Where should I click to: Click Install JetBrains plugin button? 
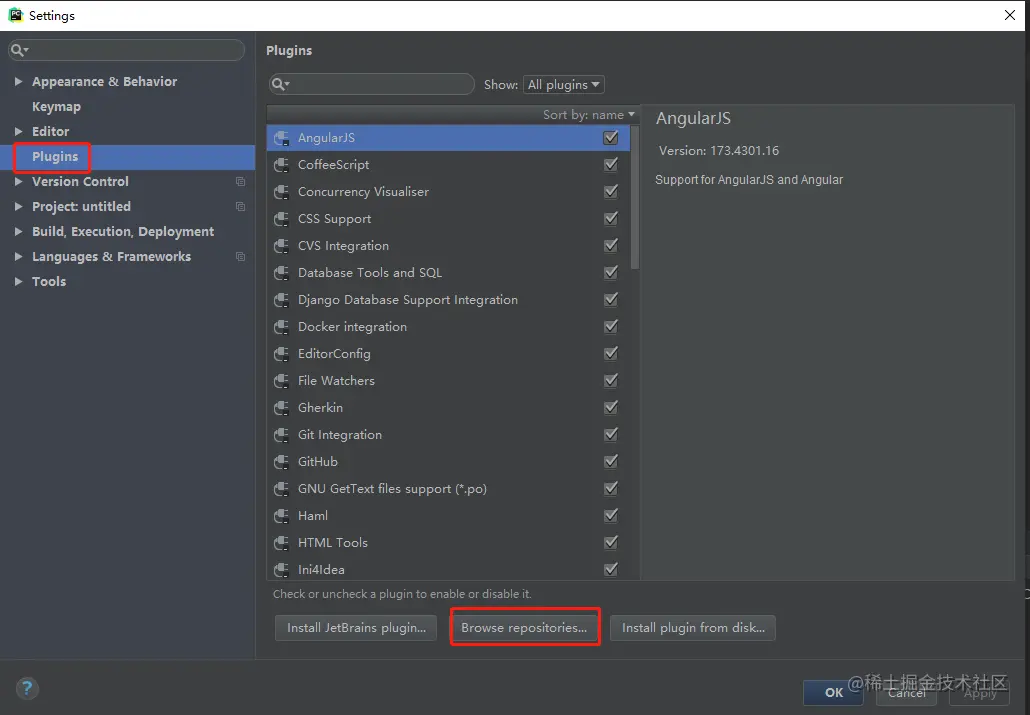pos(356,628)
